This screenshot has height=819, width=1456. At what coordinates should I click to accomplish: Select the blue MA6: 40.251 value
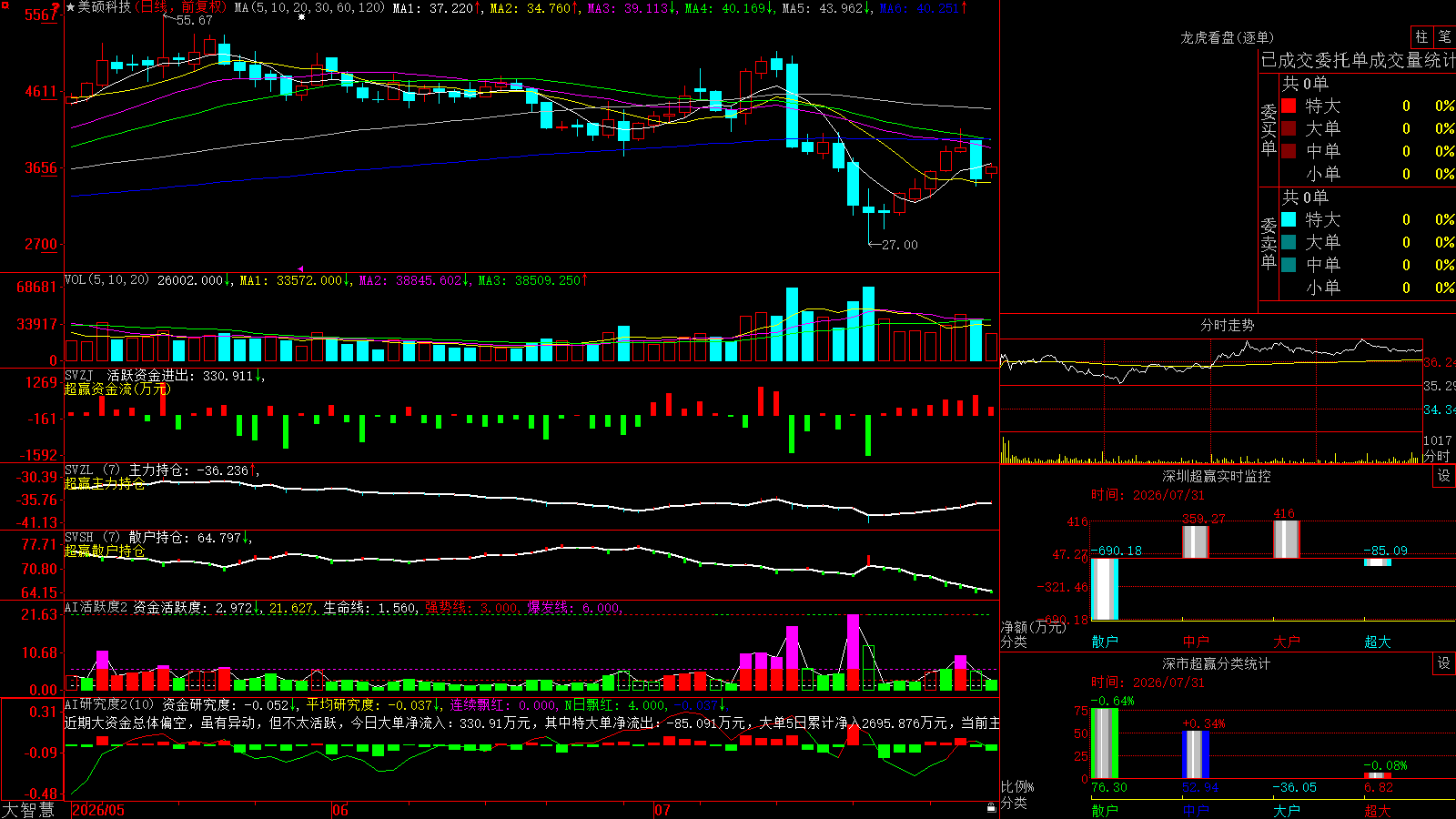(x=920, y=8)
